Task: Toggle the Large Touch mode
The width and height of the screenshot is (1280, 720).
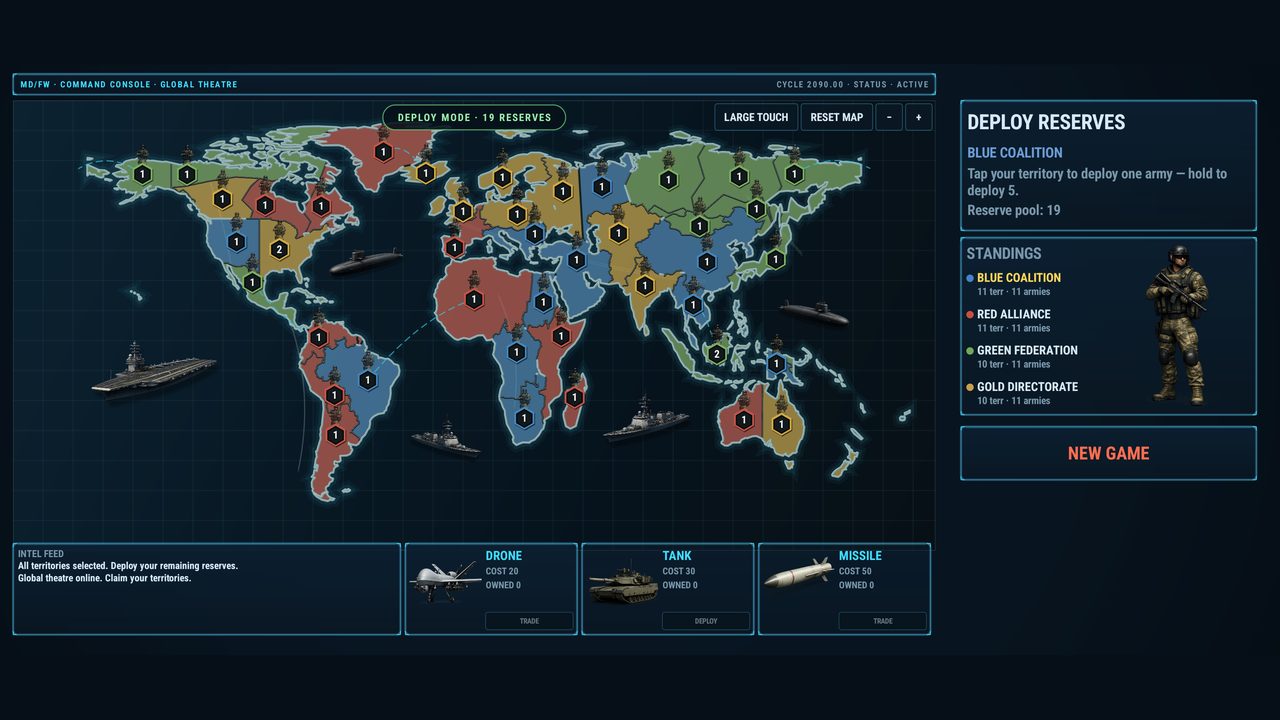Action: click(756, 117)
